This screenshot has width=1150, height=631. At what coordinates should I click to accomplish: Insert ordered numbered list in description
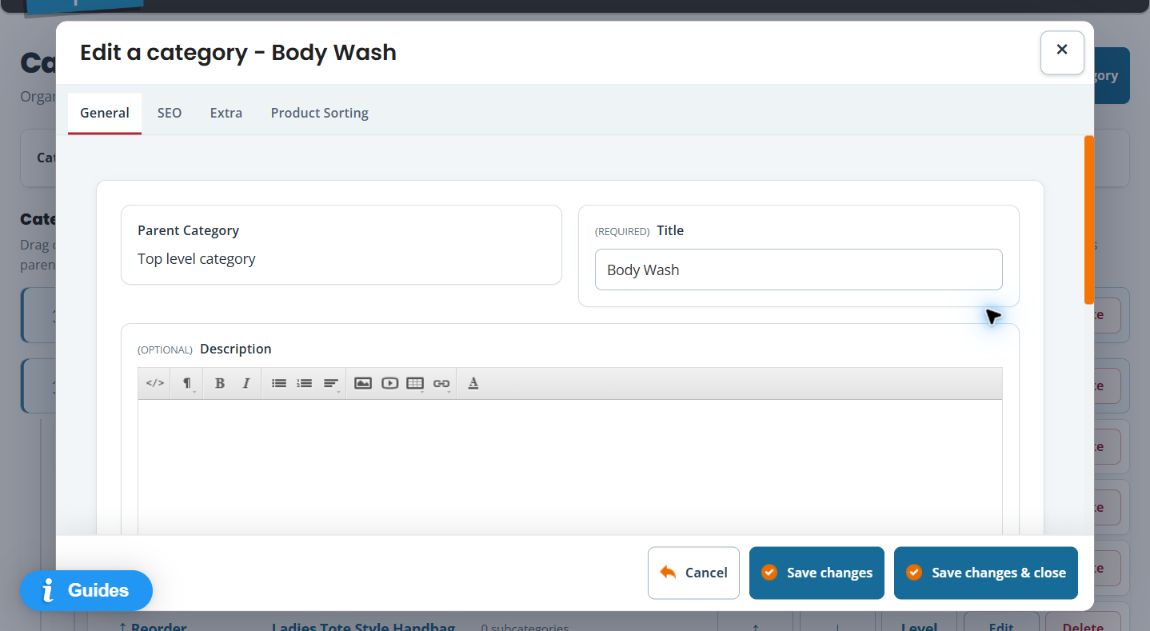pos(304,383)
